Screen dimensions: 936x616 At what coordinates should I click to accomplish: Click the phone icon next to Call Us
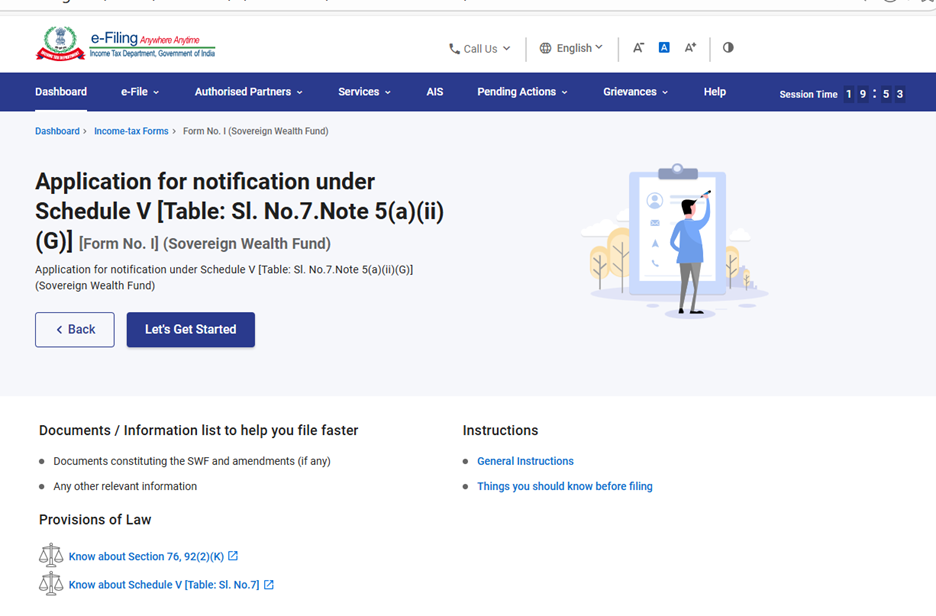point(452,47)
